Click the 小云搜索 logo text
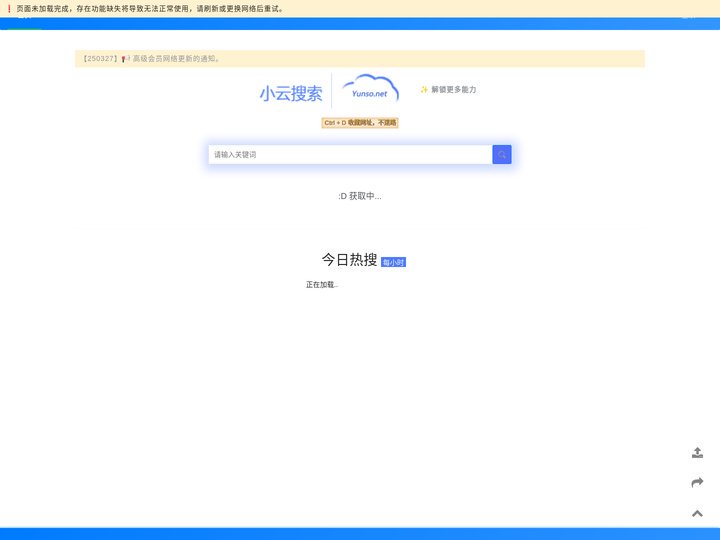This screenshot has height=540, width=720. [291, 94]
